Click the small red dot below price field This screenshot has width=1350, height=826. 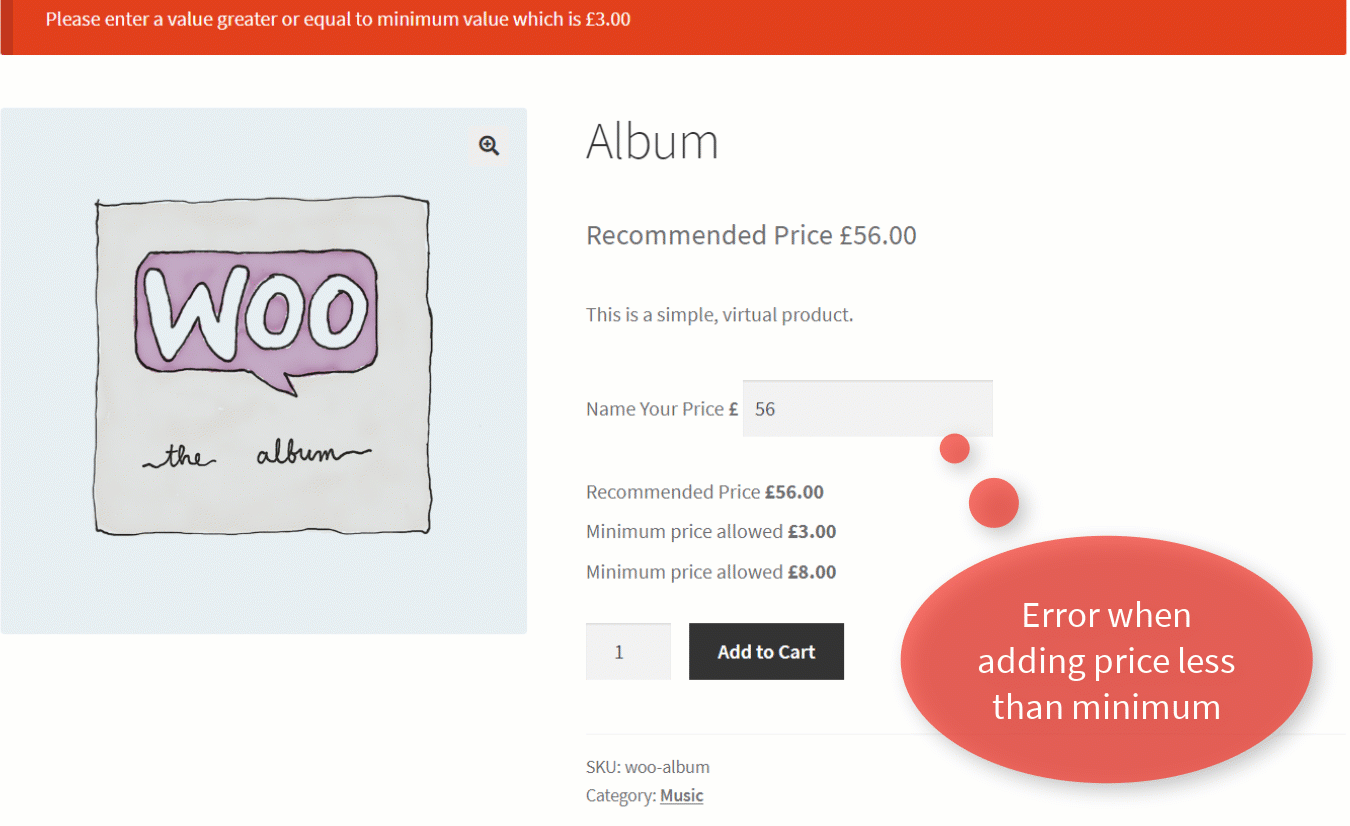click(955, 449)
